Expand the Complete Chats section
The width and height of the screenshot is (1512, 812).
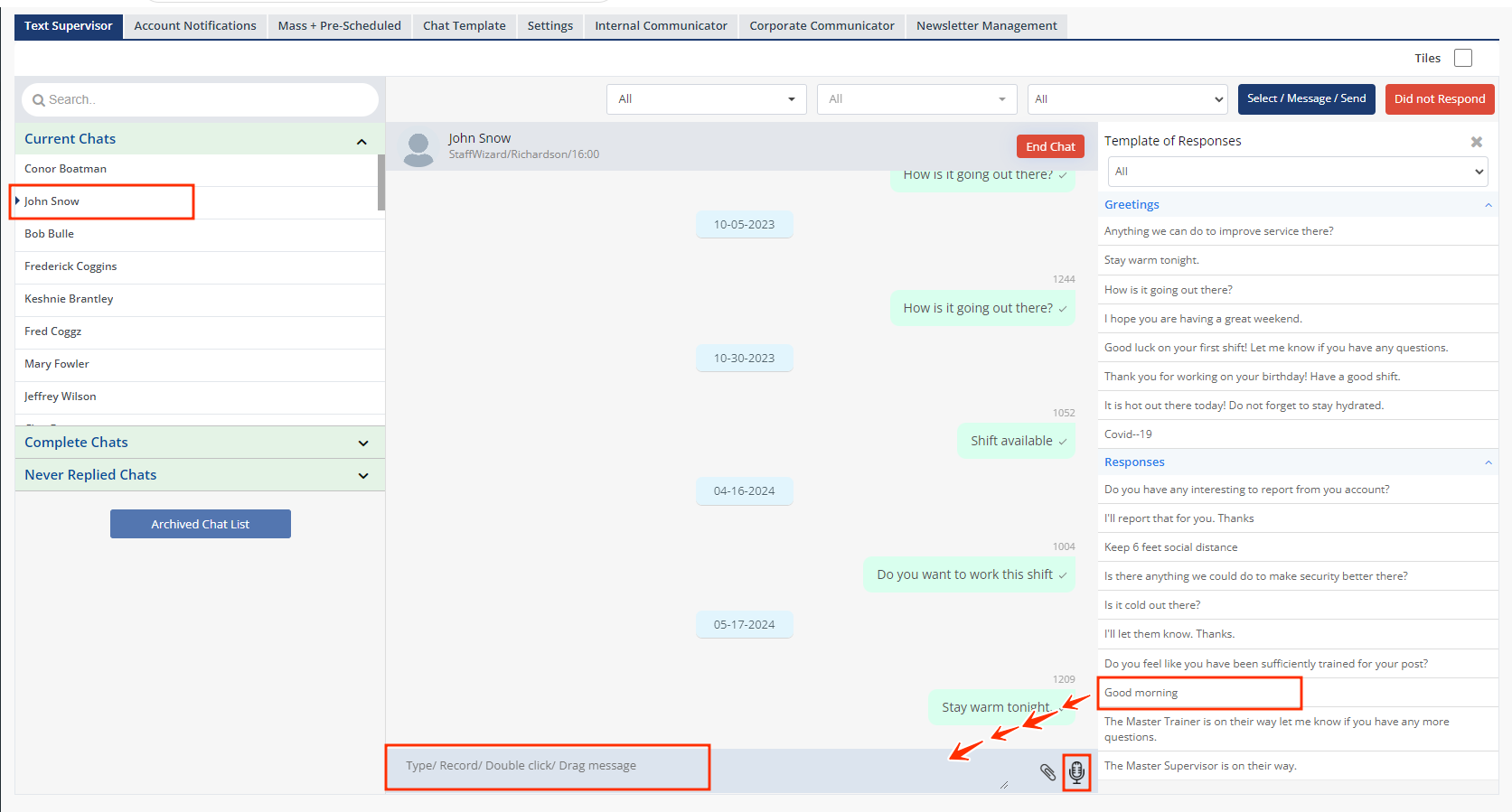(x=363, y=443)
